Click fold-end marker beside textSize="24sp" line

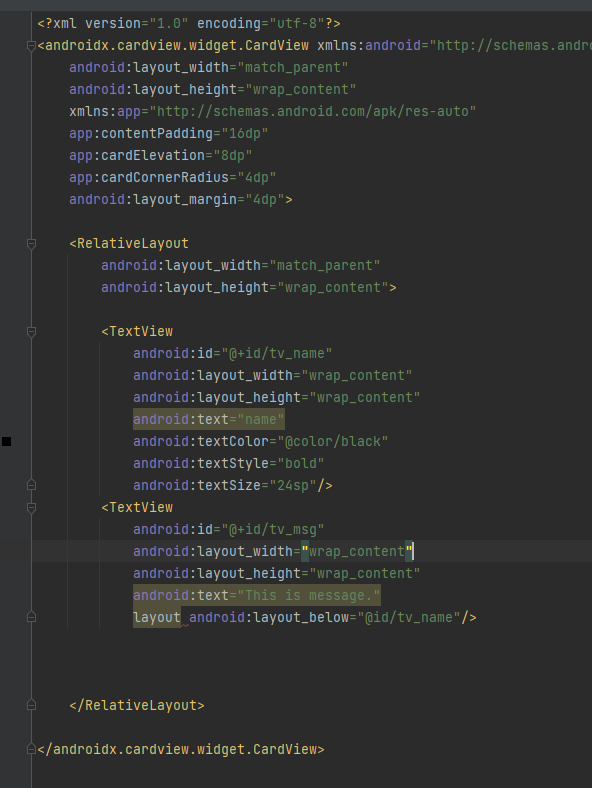click(x=31, y=485)
